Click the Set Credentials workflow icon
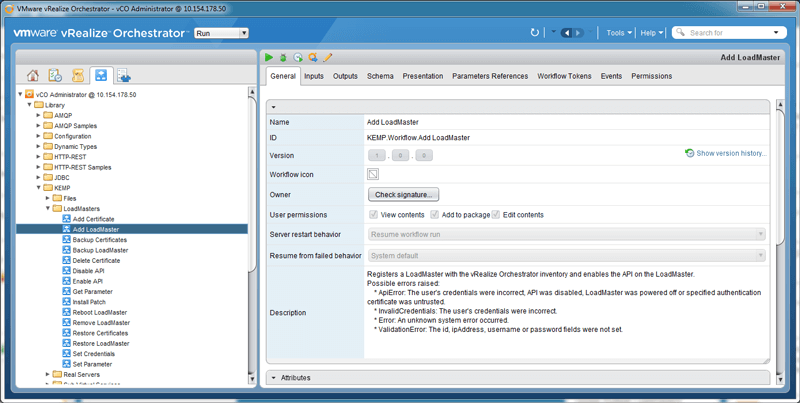The width and height of the screenshot is (800, 403). tap(66, 354)
